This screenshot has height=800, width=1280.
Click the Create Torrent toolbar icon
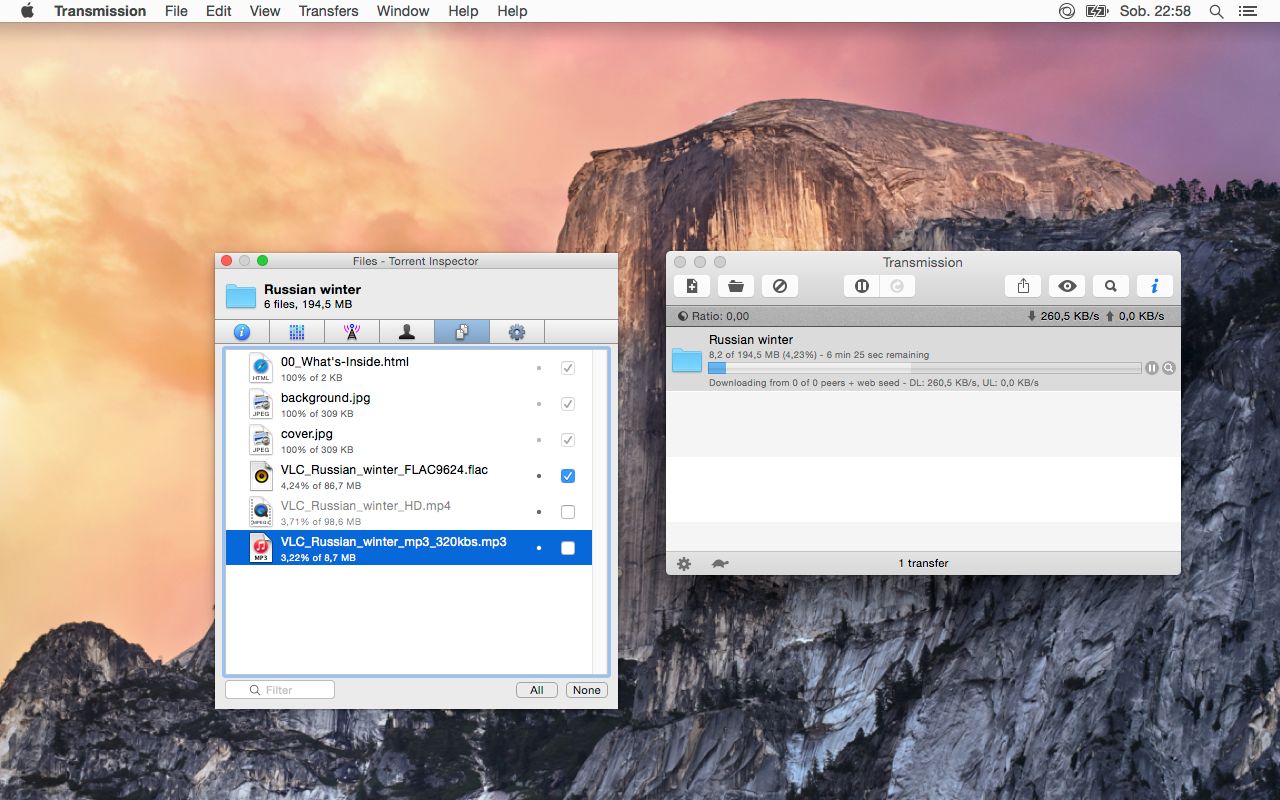pyautogui.click(x=691, y=285)
